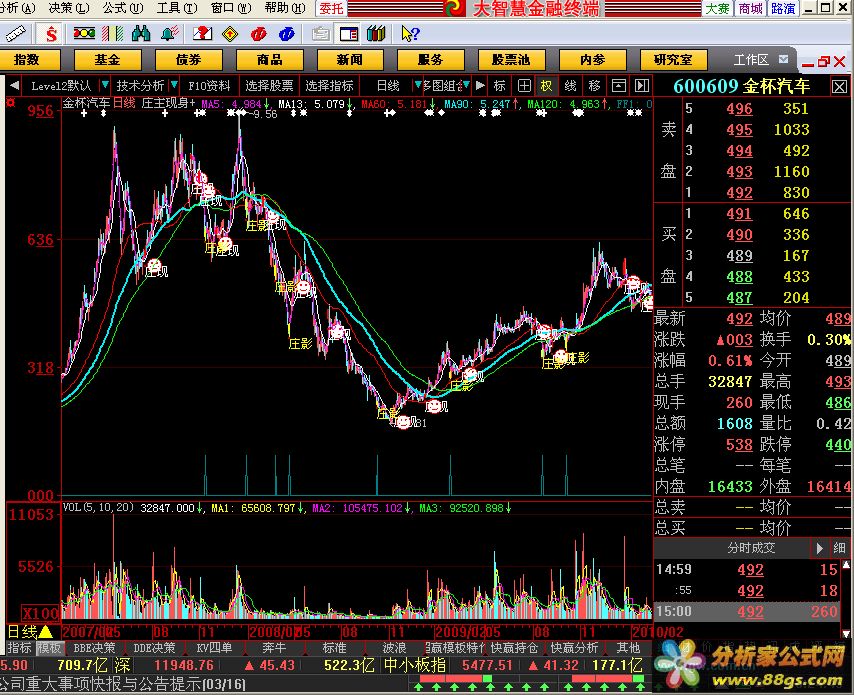Switch to the 内参 tab
The width and height of the screenshot is (854, 695).
593,59
